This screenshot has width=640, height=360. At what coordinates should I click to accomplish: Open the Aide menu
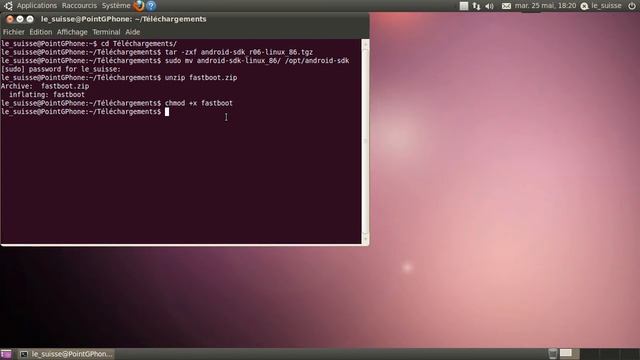pyautogui.click(x=132, y=32)
